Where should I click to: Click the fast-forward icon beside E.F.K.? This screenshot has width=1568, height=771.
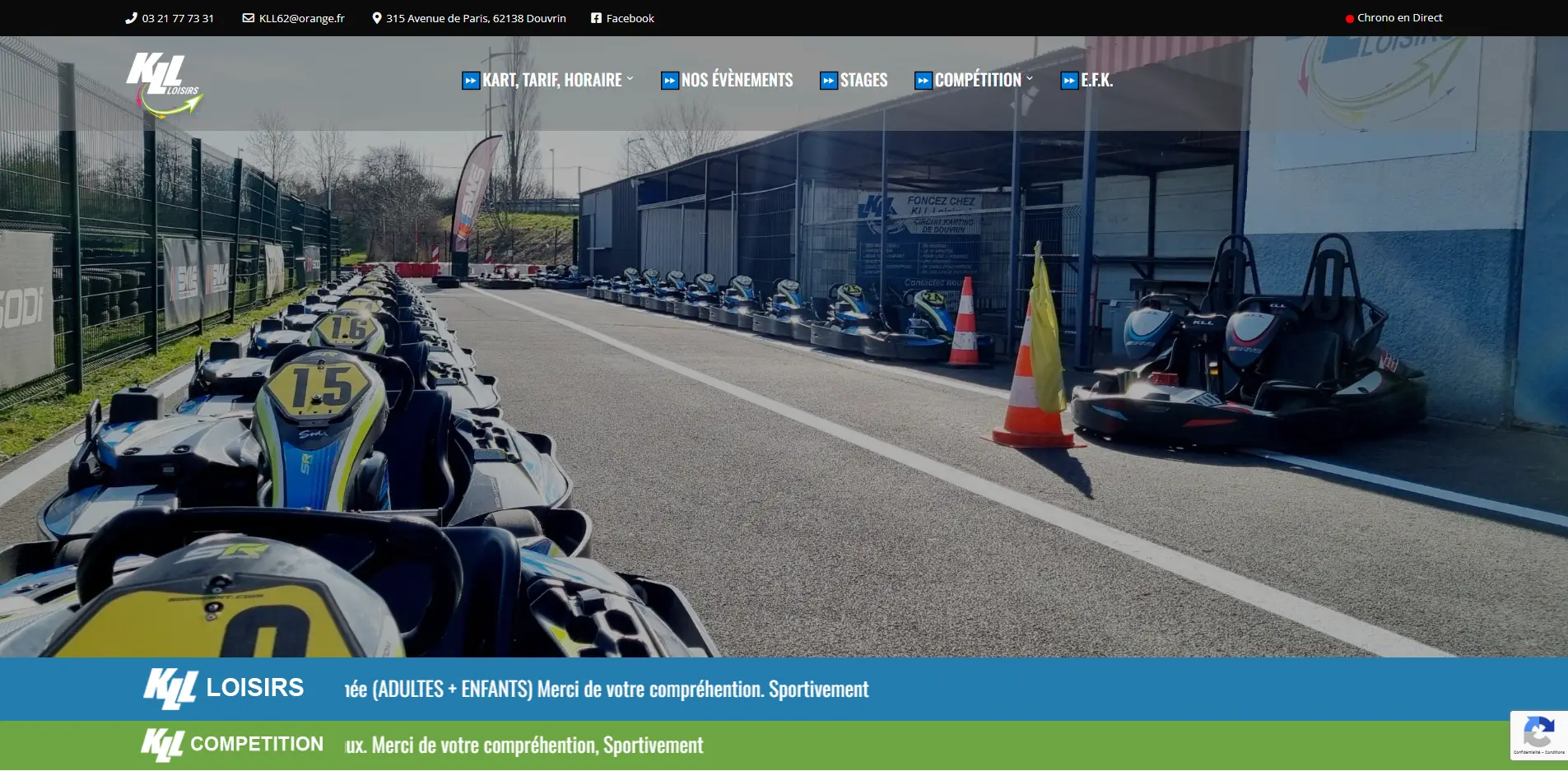1068,81
